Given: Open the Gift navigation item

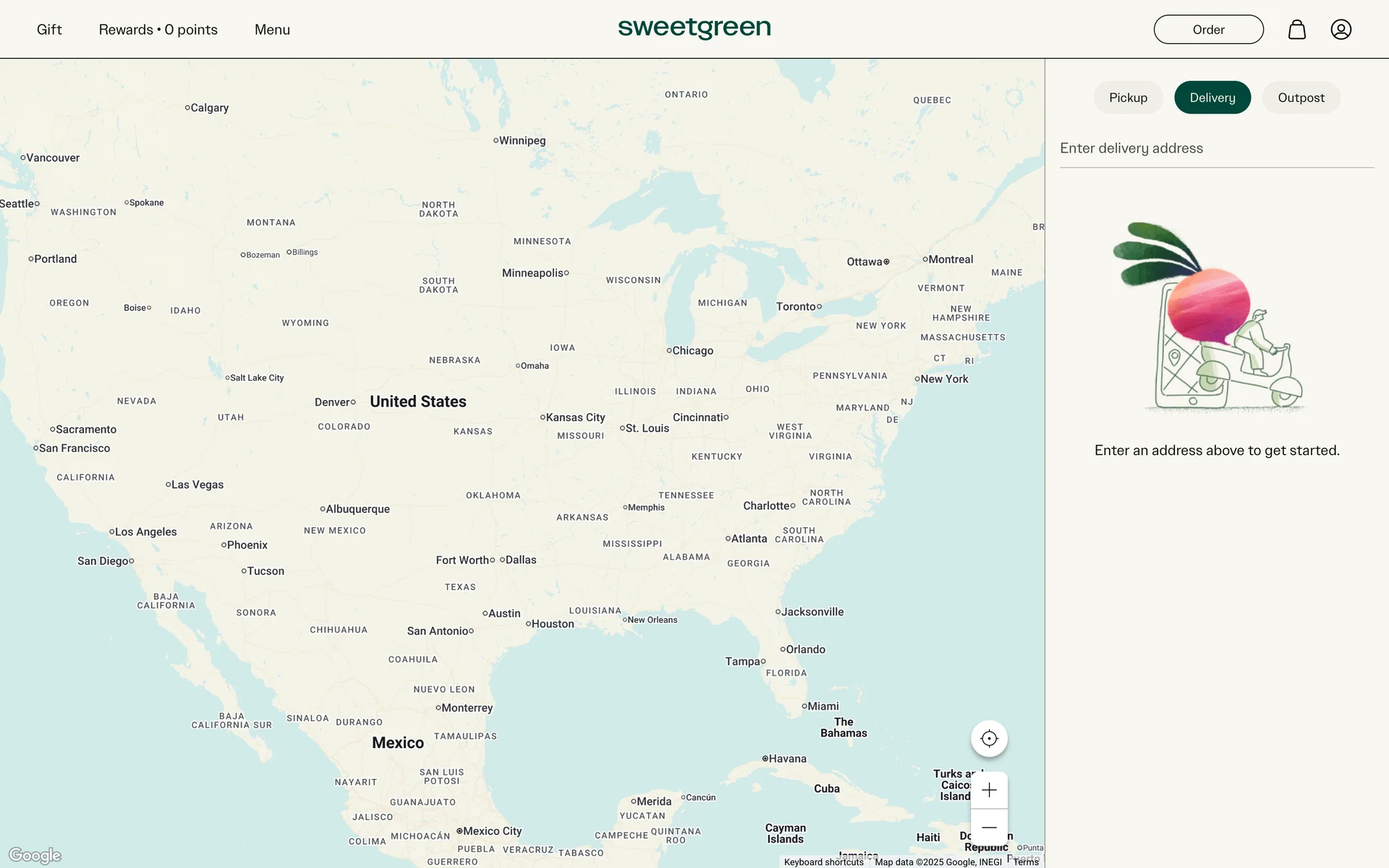Looking at the screenshot, I should [x=49, y=30].
